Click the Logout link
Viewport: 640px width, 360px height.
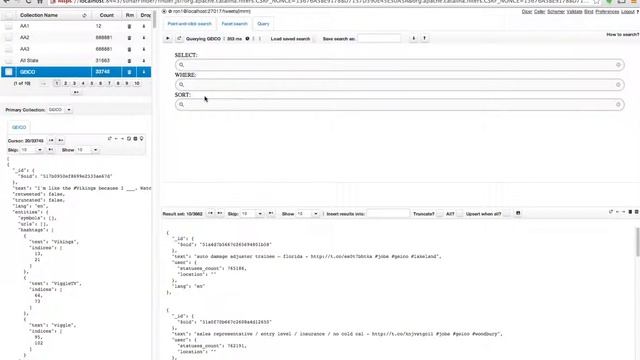coord(628,11)
